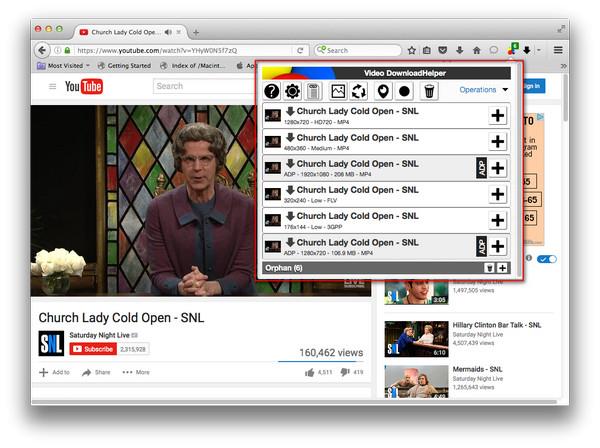This screenshot has width=600, height=448.
Task: Click the YouTube search field
Action: click(x=200, y=86)
